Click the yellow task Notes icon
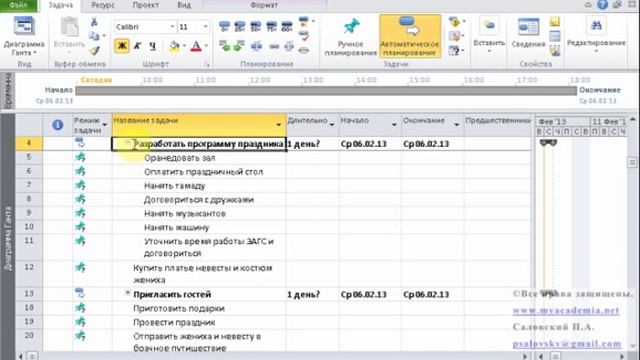Viewport: 640px width, 360px height. coord(555,22)
